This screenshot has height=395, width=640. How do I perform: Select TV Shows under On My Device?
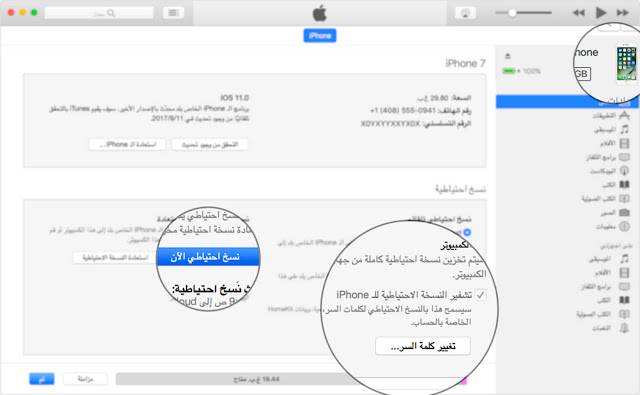(605, 287)
